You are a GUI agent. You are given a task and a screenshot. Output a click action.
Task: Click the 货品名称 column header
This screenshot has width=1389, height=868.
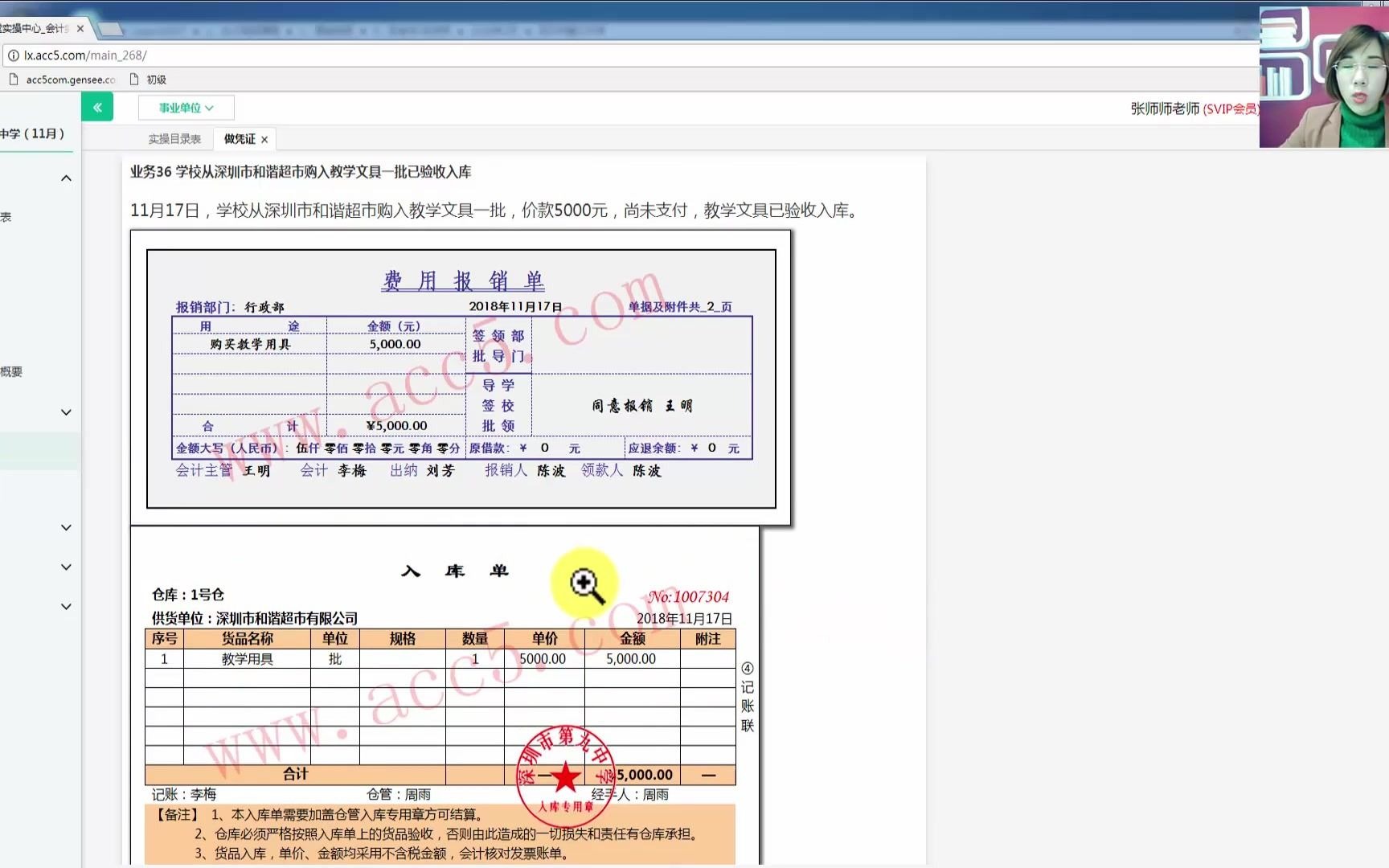pyautogui.click(x=248, y=639)
